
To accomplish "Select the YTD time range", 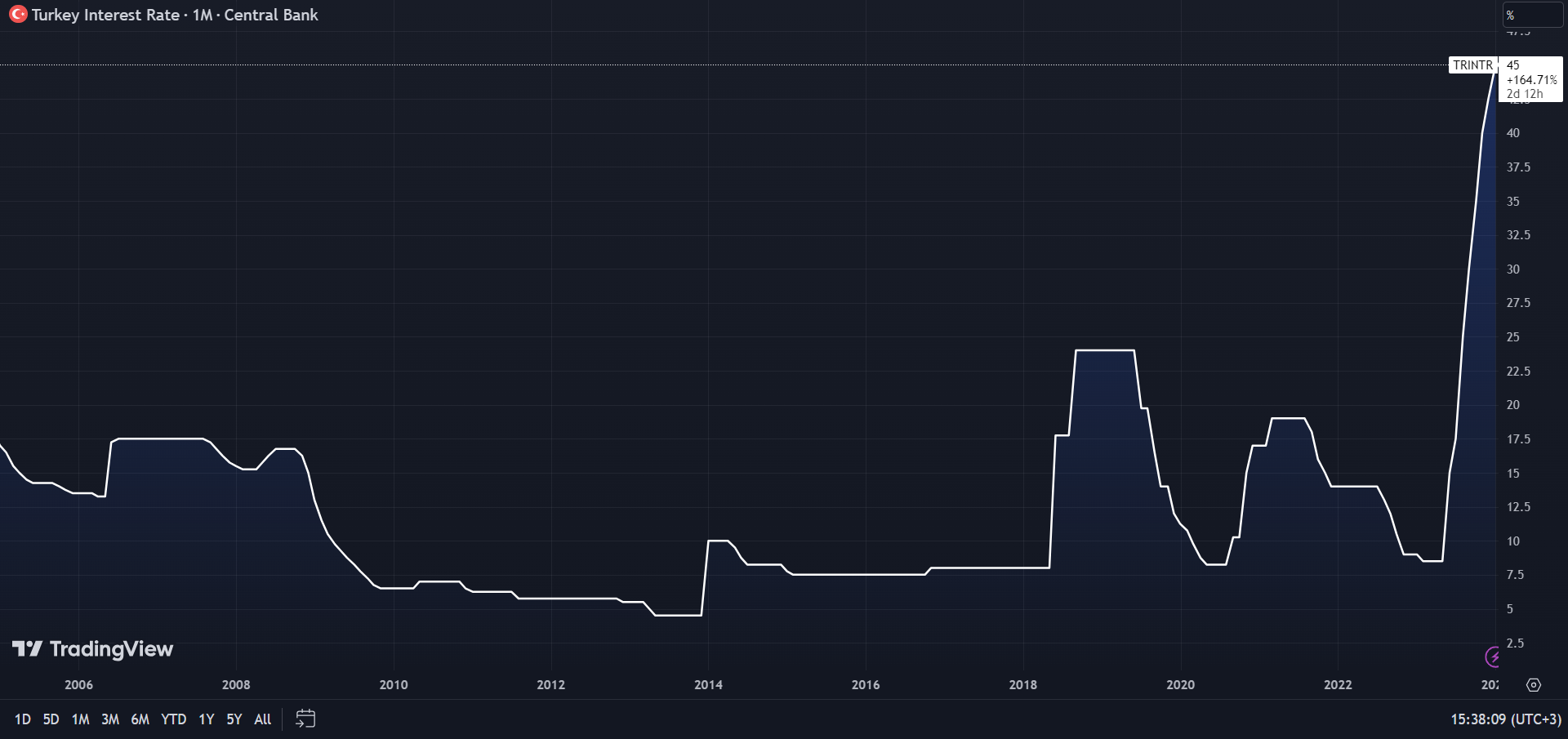I will click(174, 719).
